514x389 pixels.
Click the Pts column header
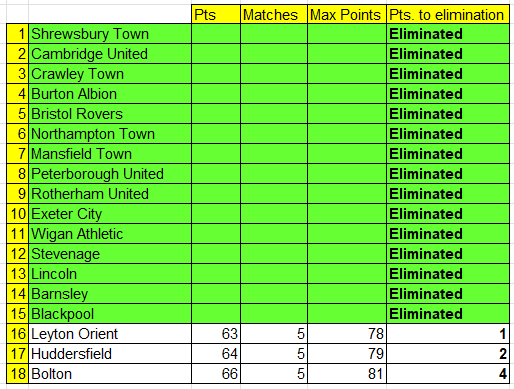click(x=216, y=14)
